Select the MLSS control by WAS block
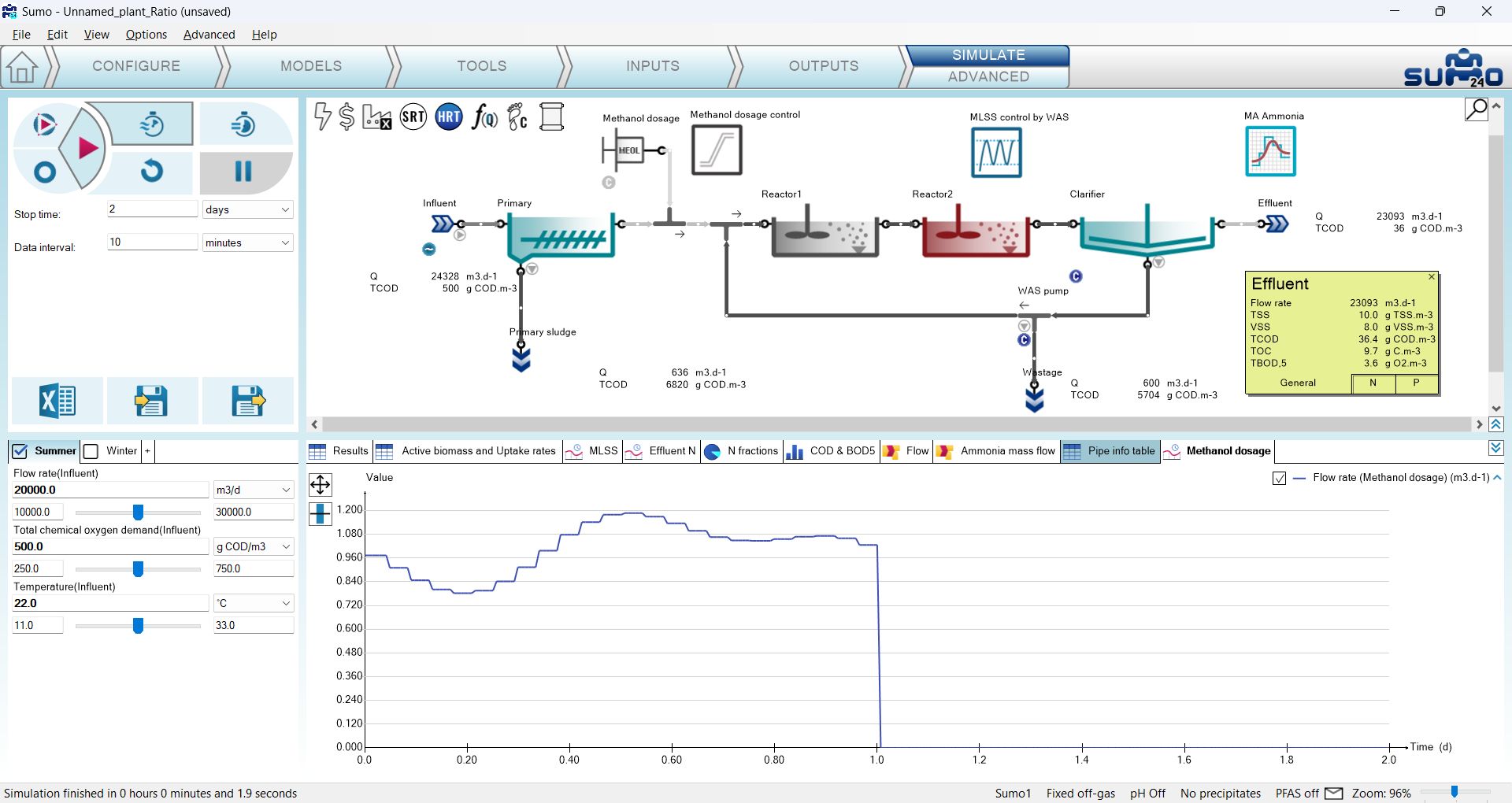 (996, 152)
